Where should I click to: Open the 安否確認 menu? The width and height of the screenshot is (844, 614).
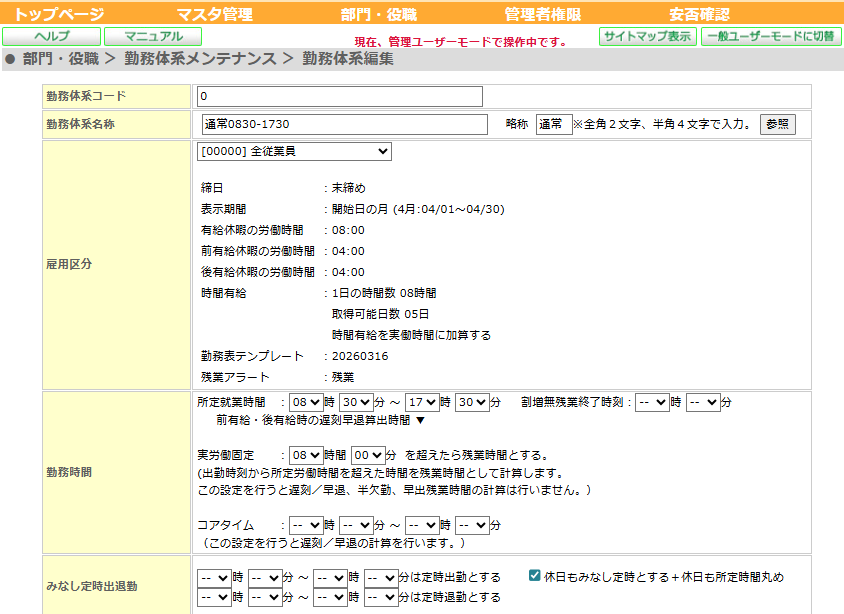[x=699, y=14]
